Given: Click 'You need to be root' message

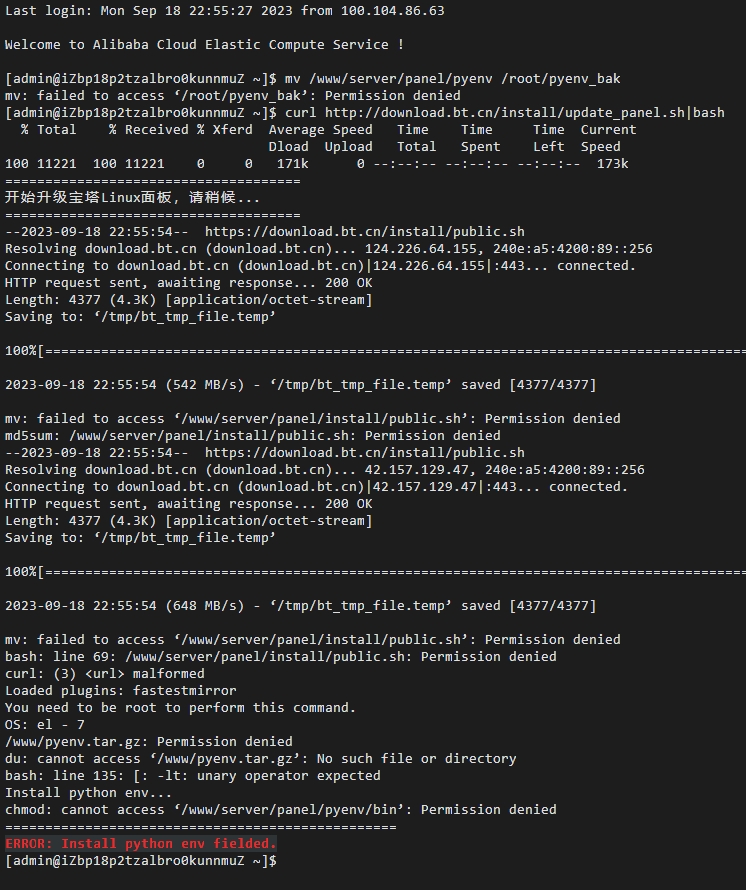Looking at the screenshot, I should [x=180, y=708].
